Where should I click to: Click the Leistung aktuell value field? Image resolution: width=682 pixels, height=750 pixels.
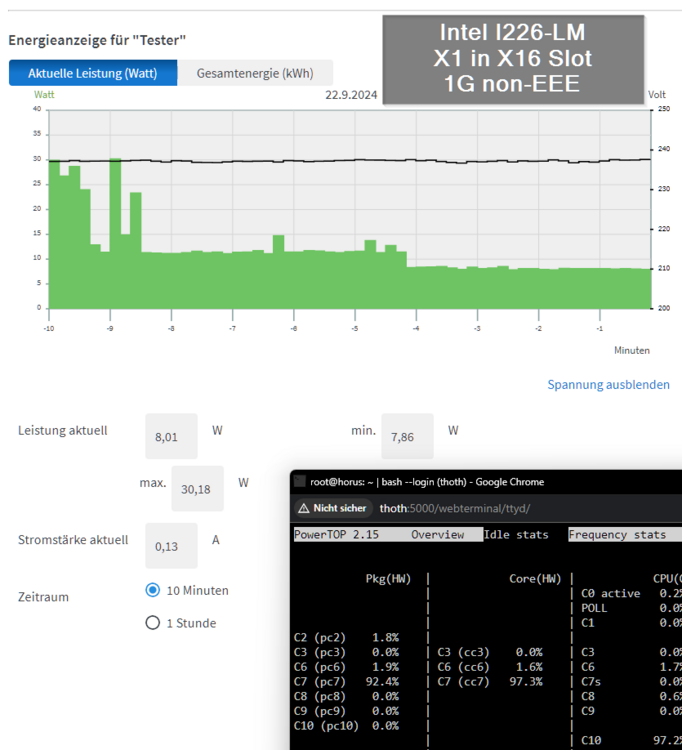[x=171, y=436]
